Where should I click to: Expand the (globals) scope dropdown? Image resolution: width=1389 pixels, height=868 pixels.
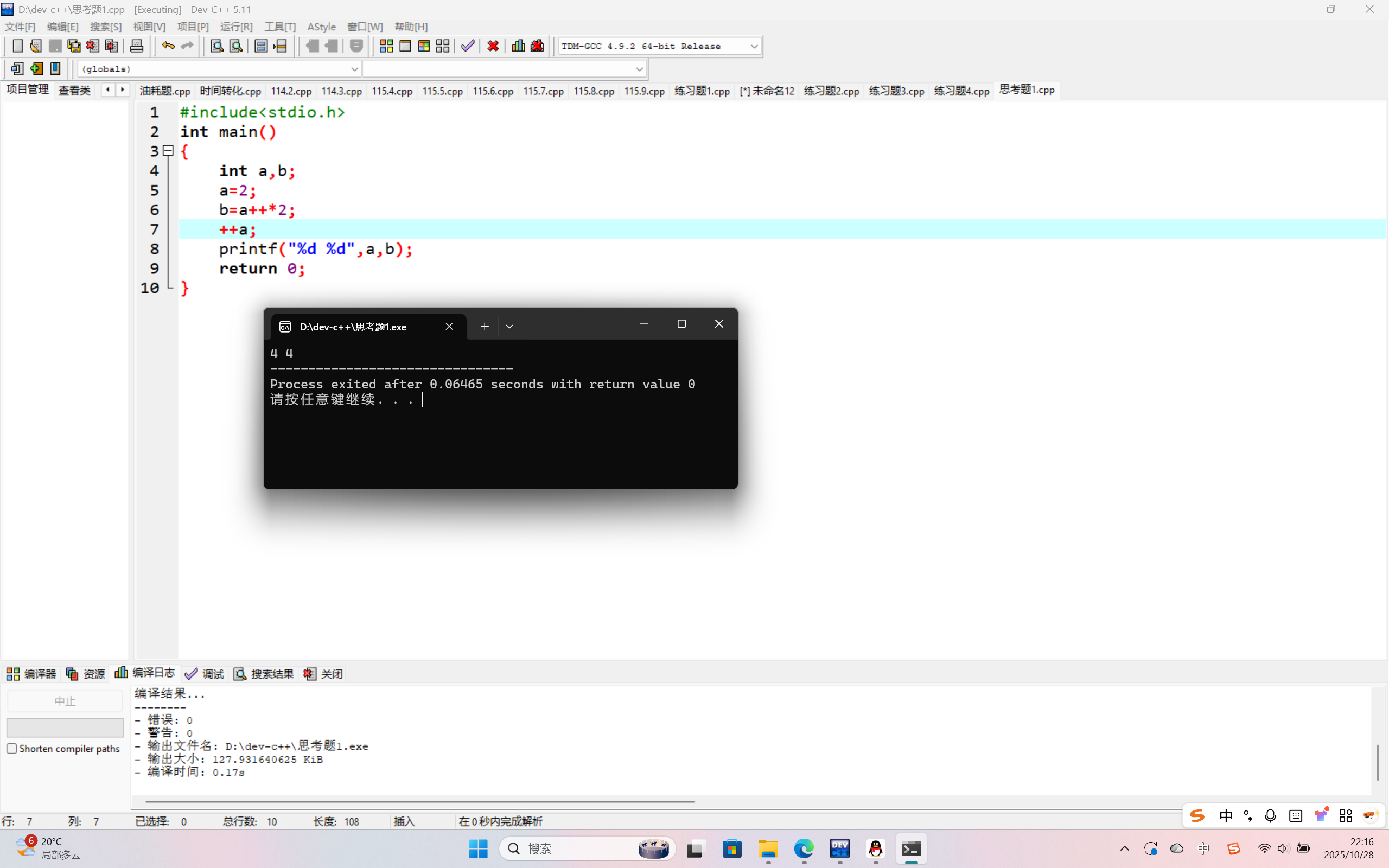tap(354, 69)
